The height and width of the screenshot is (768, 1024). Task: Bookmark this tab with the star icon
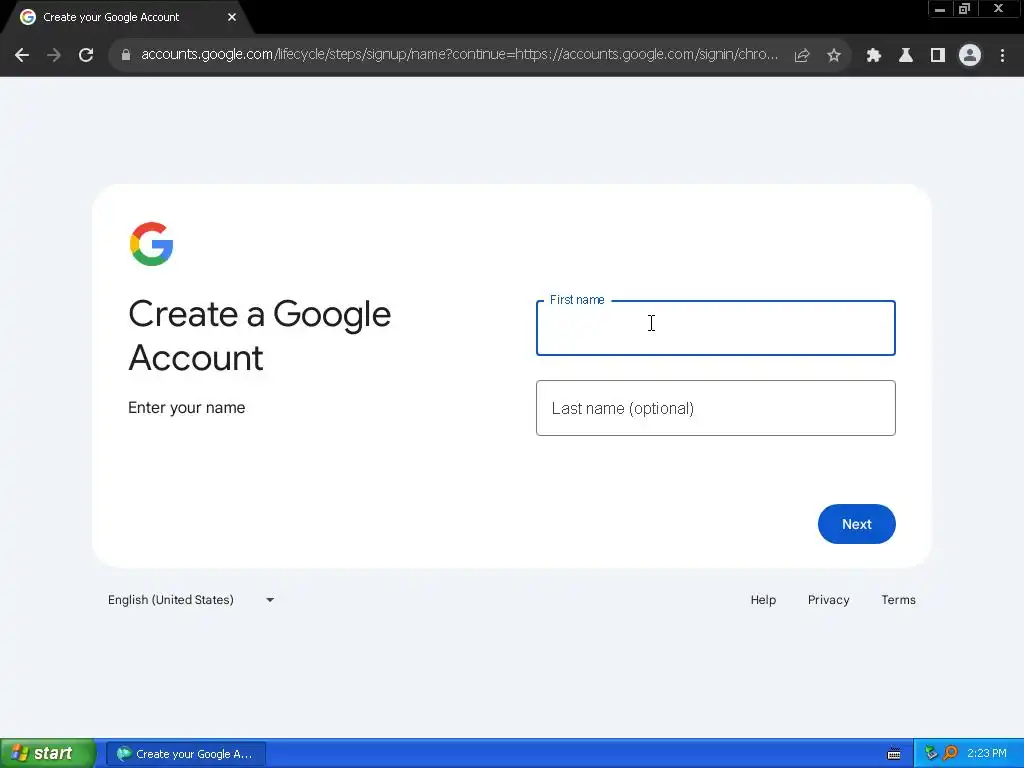point(834,56)
